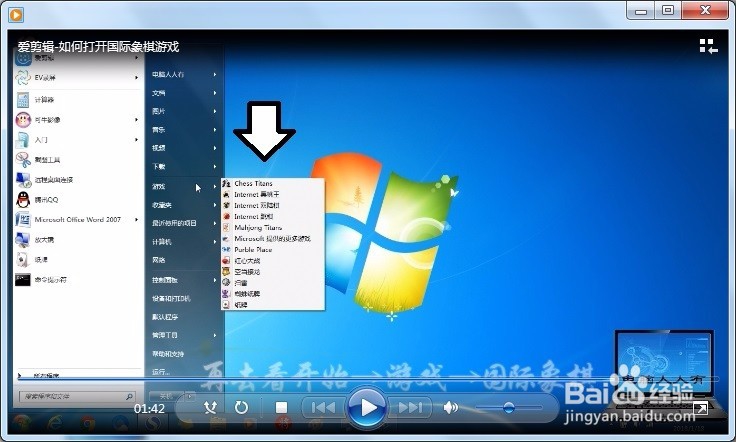Click the 远程桌面连接 Remote Desktop icon
This screenshot has height=442, width=736.
click(23, 180)
